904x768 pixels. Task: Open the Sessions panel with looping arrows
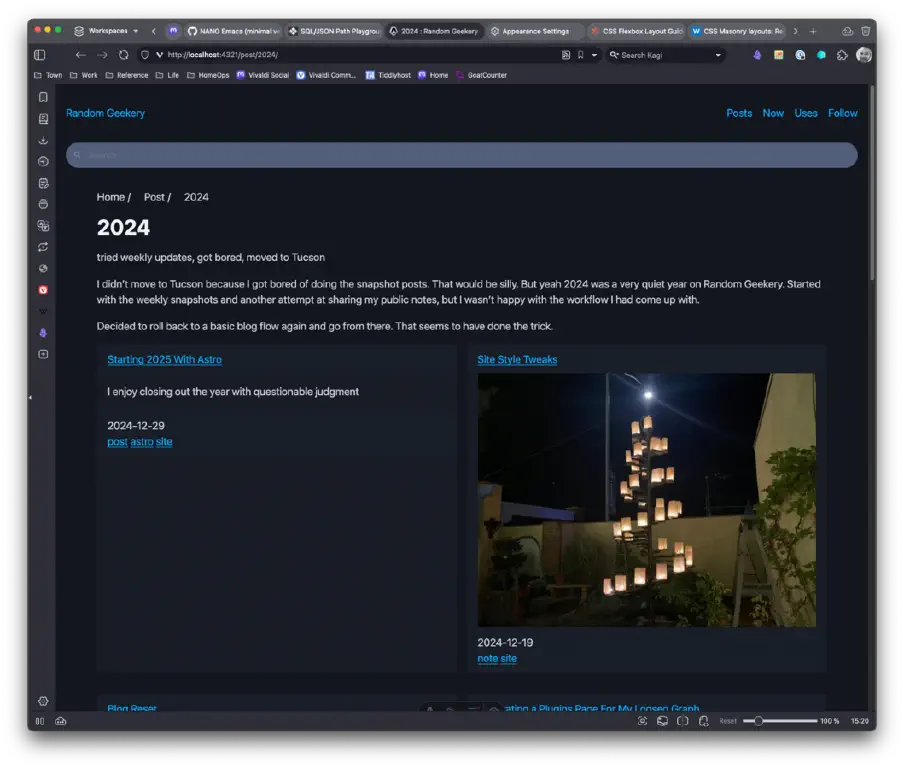tap(43, 247)
